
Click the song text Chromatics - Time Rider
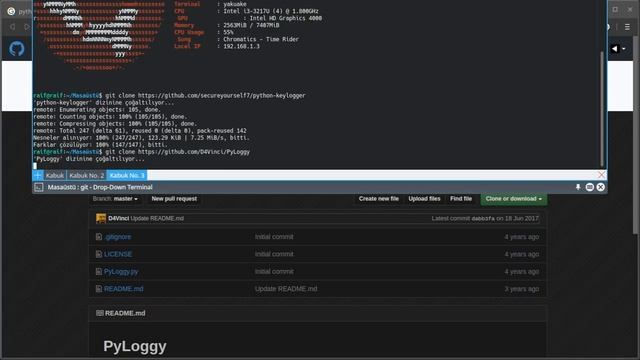coord(261,39)
